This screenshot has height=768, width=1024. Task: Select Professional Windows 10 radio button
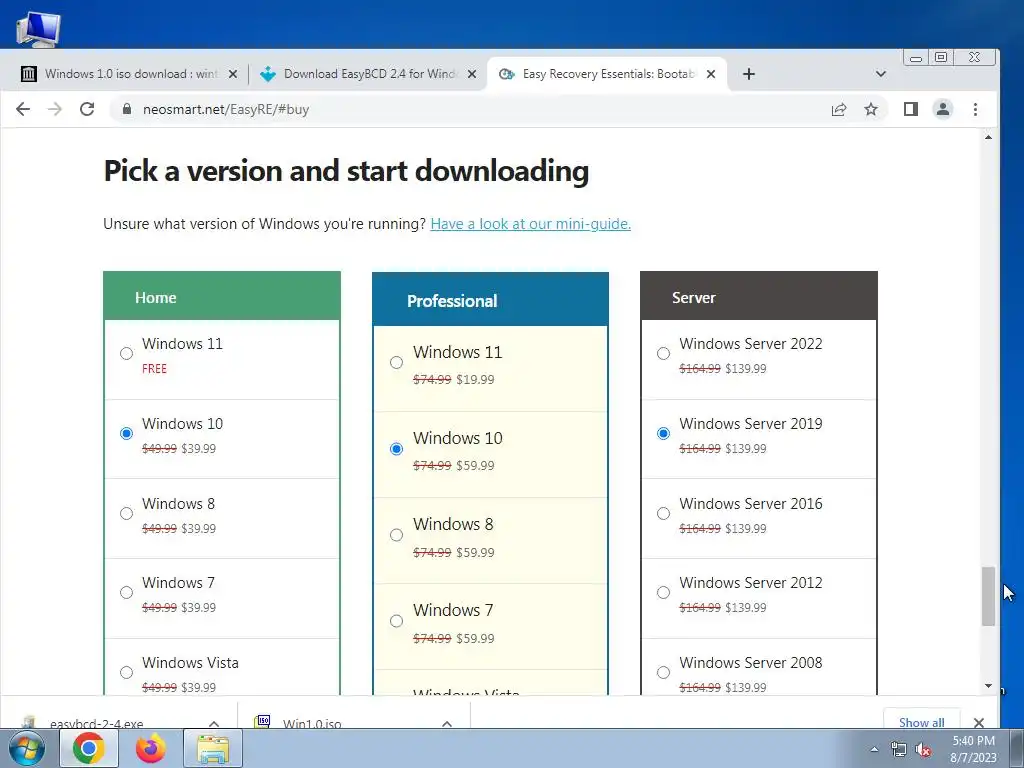coord(396,449)
